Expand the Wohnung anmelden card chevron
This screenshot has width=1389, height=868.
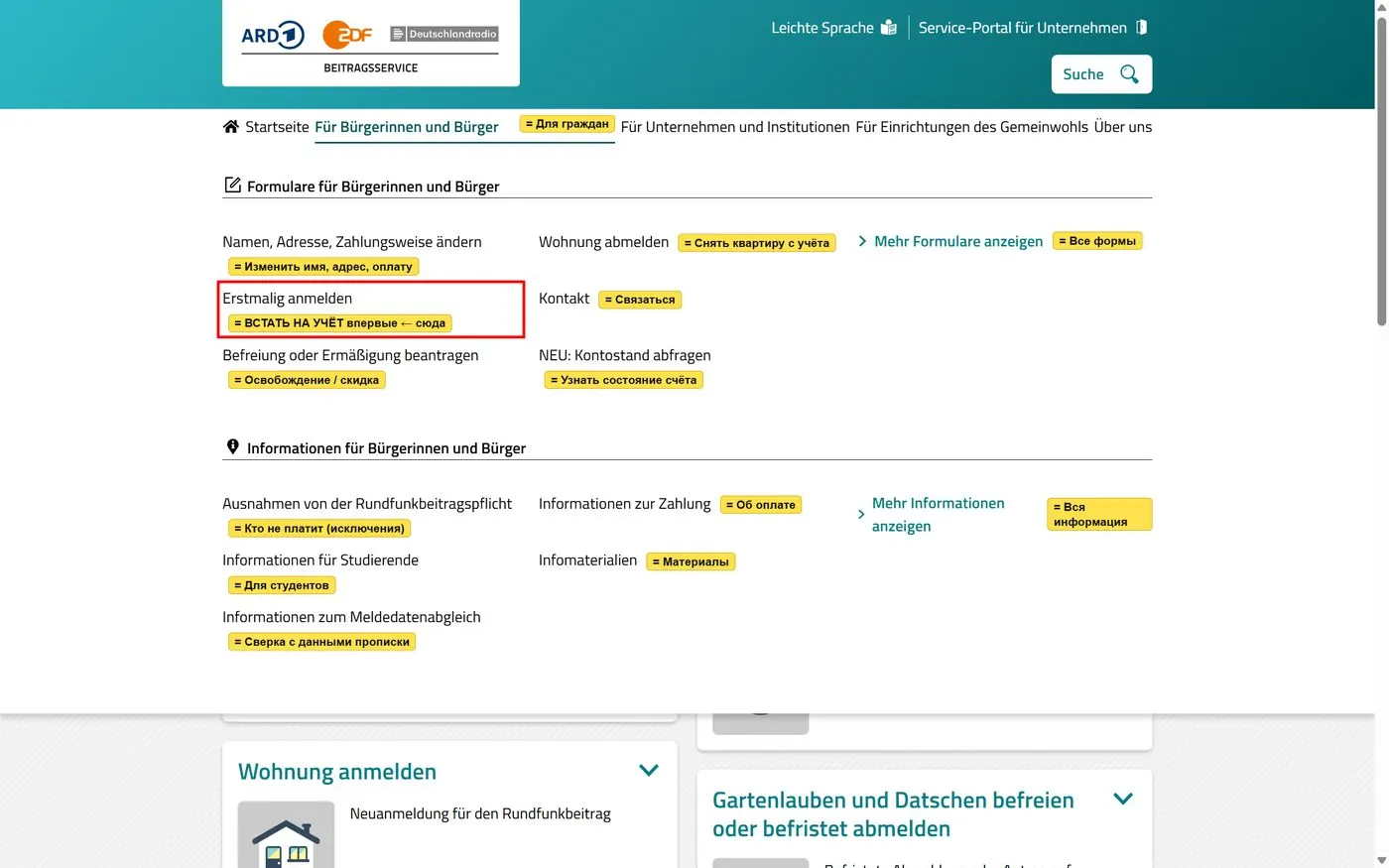[649, 770]
